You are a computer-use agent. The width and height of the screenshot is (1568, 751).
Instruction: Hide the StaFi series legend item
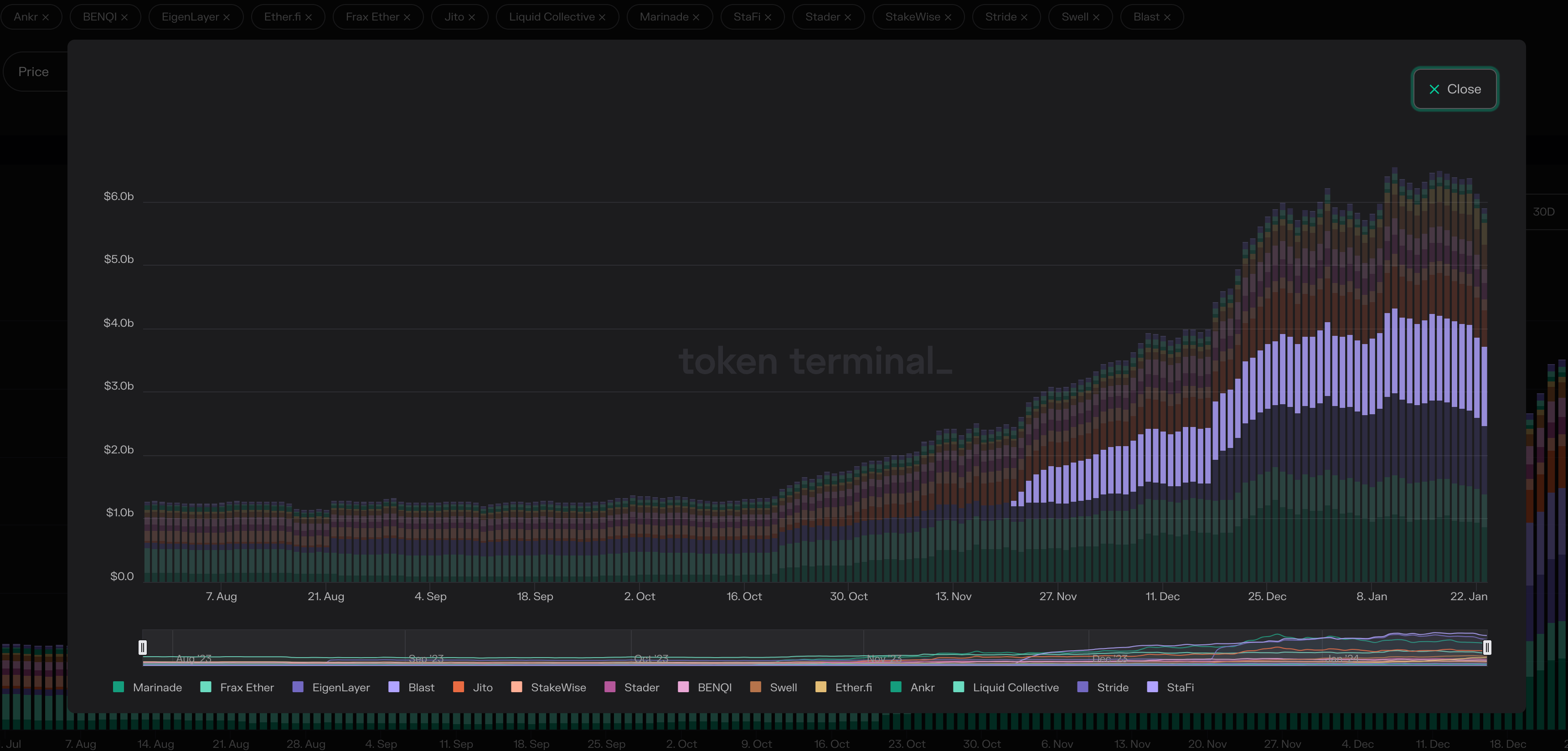pos(1180,687)
